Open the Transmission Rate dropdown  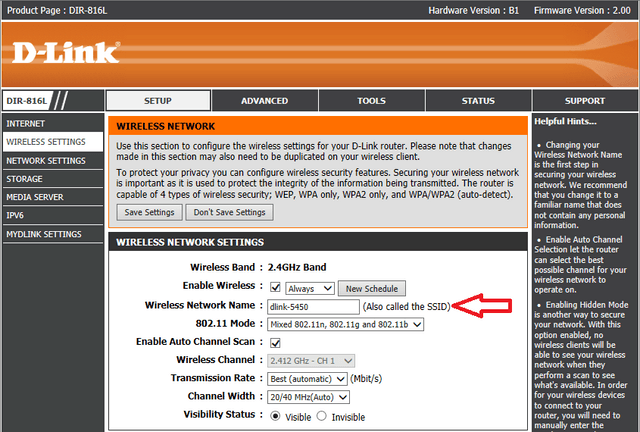(307, 379)
